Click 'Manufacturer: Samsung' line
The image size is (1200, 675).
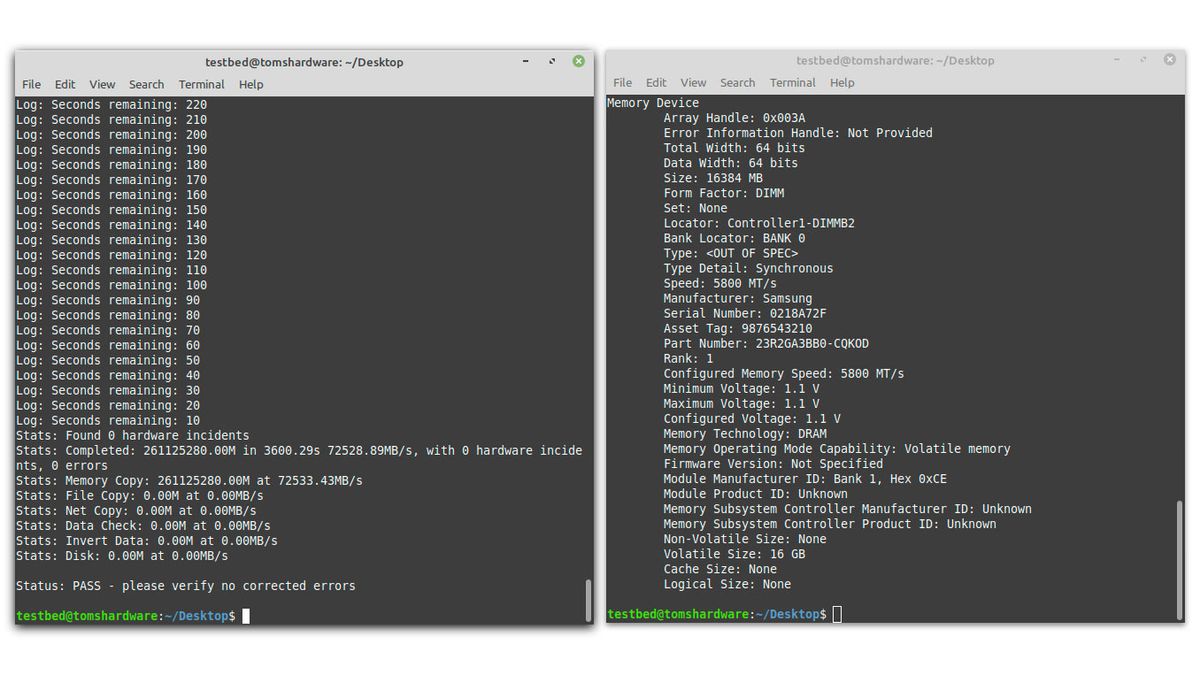click(738, 298)
